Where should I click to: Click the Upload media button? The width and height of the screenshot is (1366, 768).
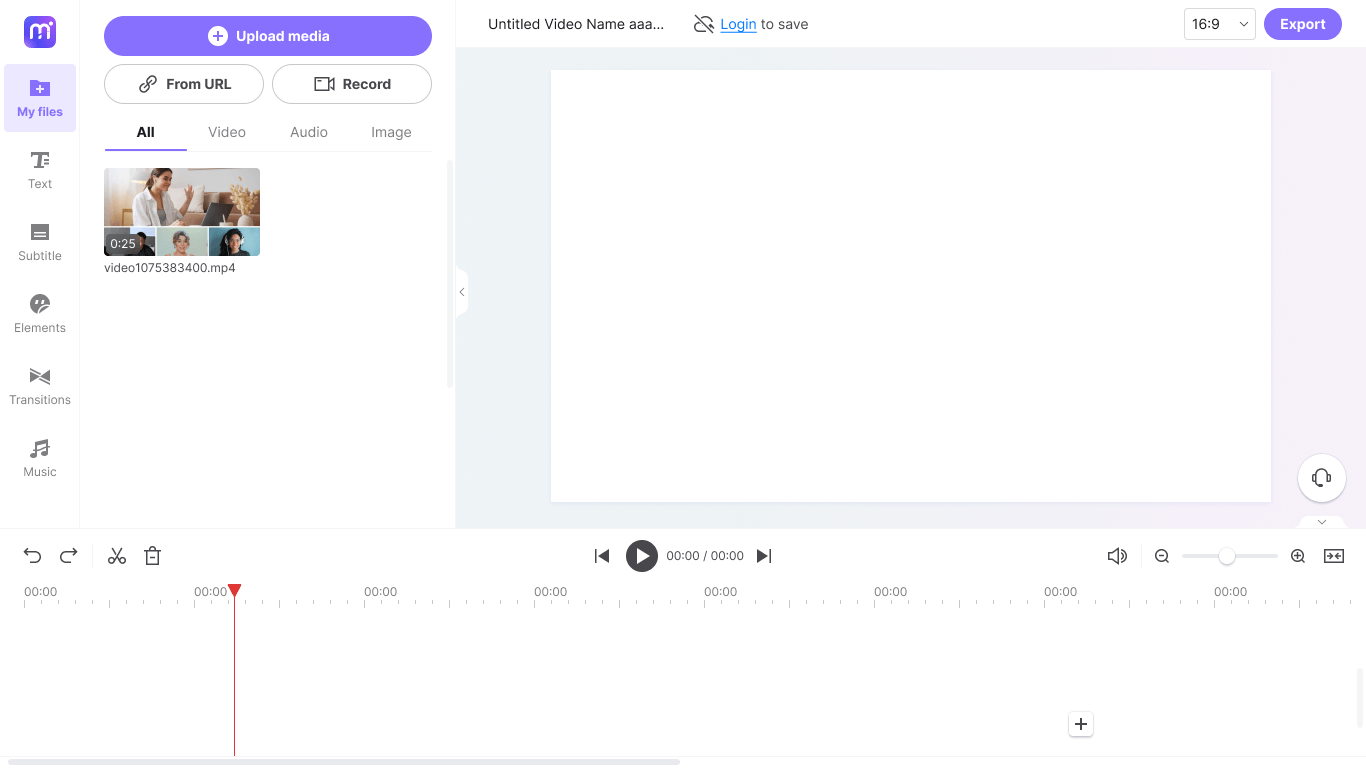click(x=268, y=36)
